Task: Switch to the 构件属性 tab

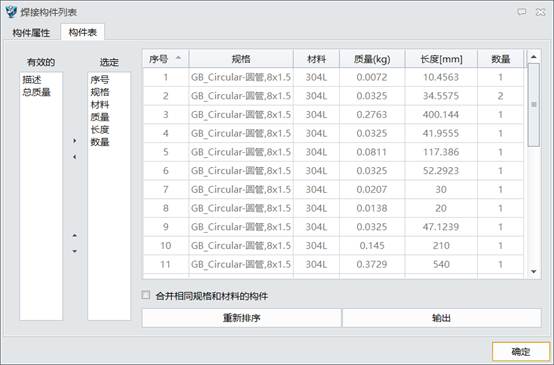Action: (31, 33)
